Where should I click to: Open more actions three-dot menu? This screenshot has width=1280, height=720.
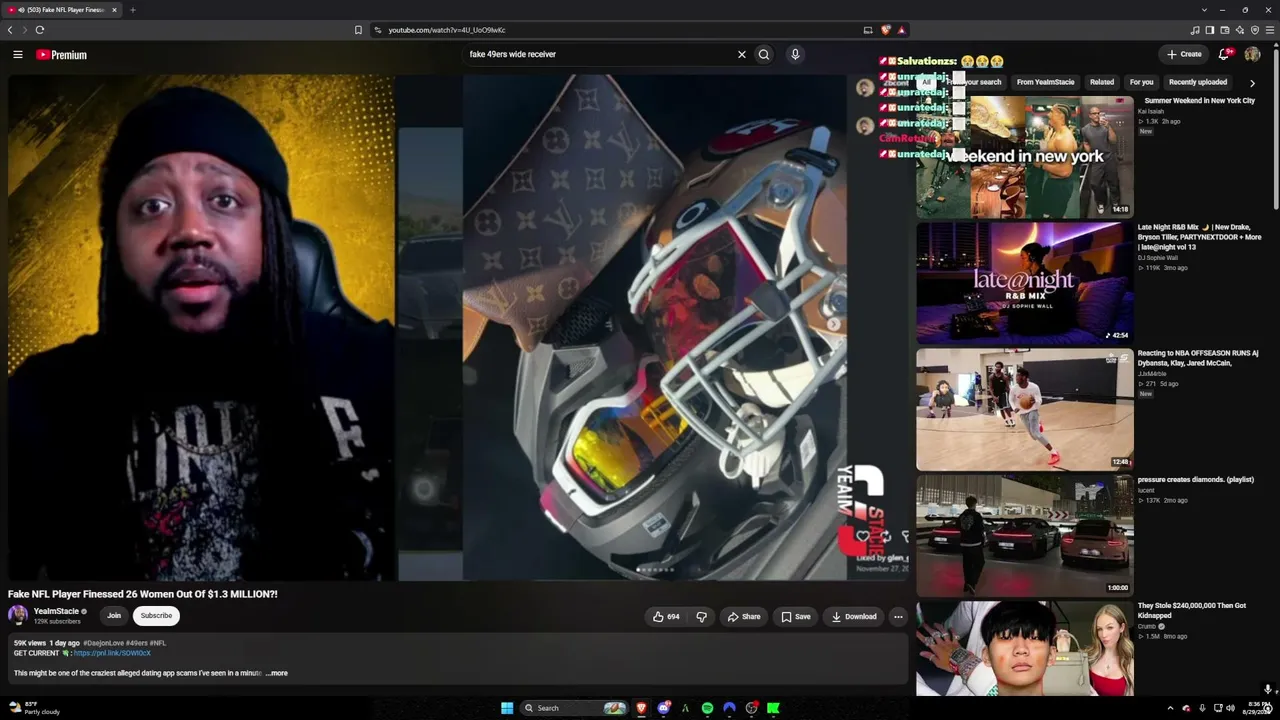(898, 617)
